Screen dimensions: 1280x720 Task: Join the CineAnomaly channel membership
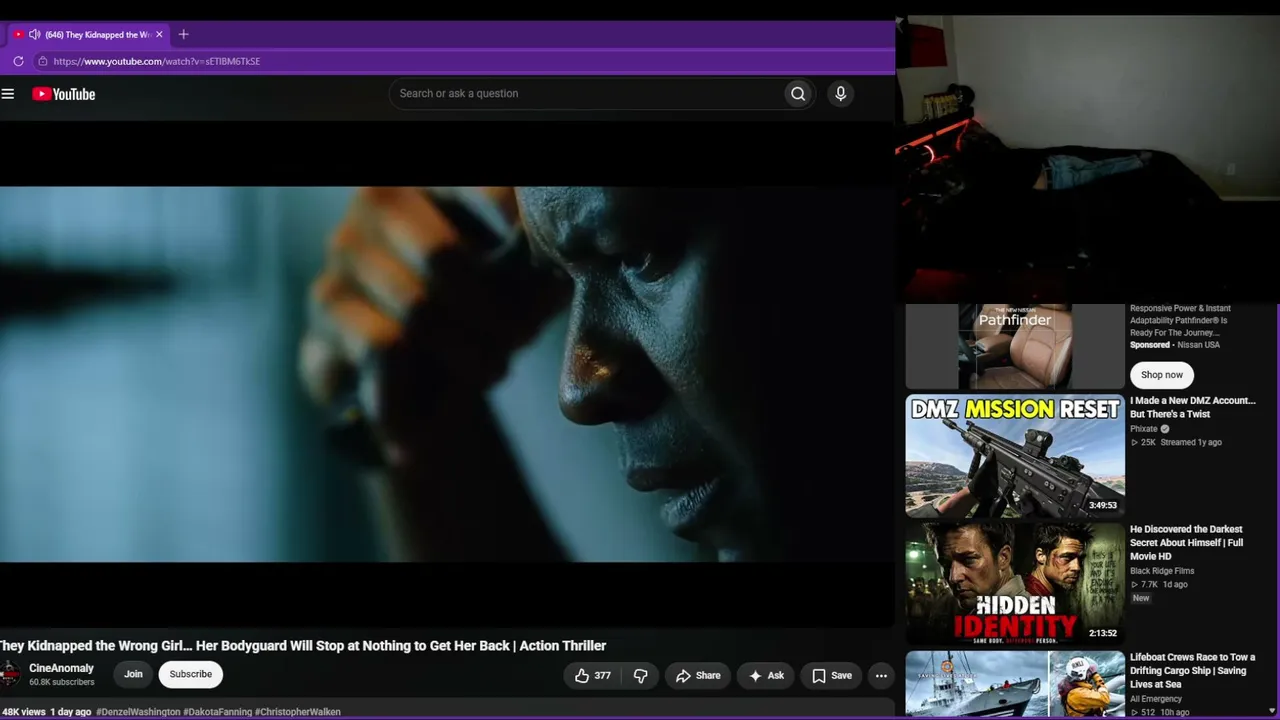click(x=133, y=674)
